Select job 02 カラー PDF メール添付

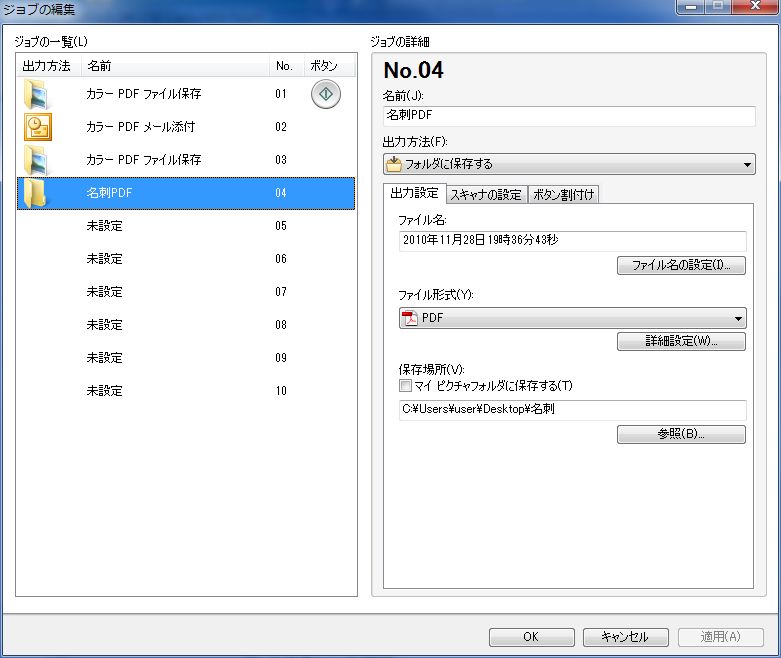click(x=186, y=127)
